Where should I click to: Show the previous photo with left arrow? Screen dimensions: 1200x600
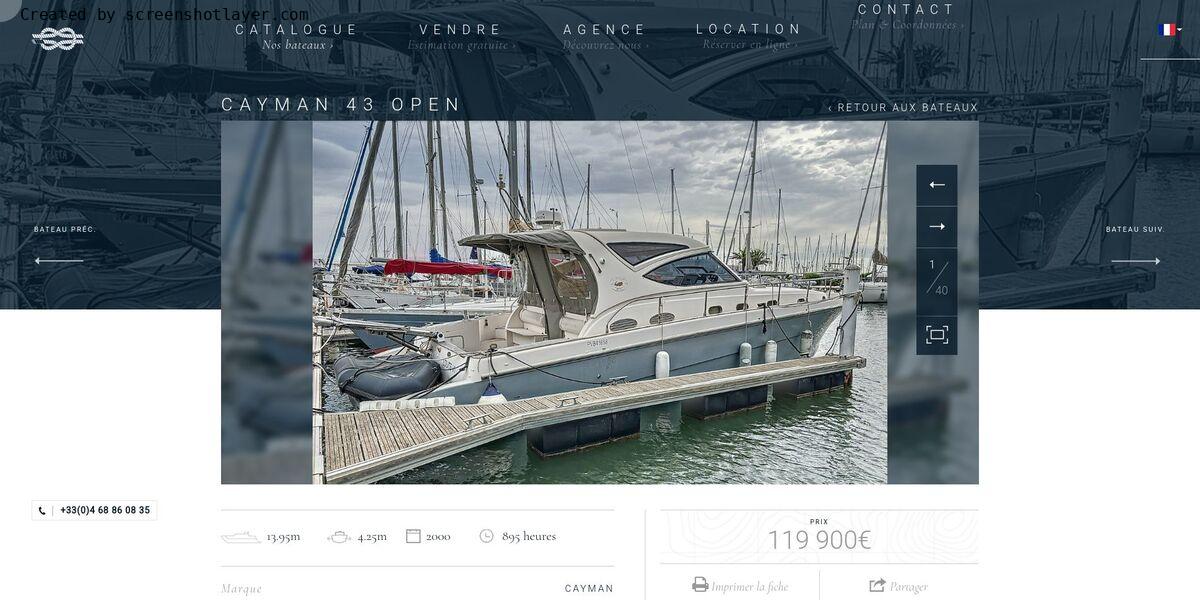(x=937, y=185)
